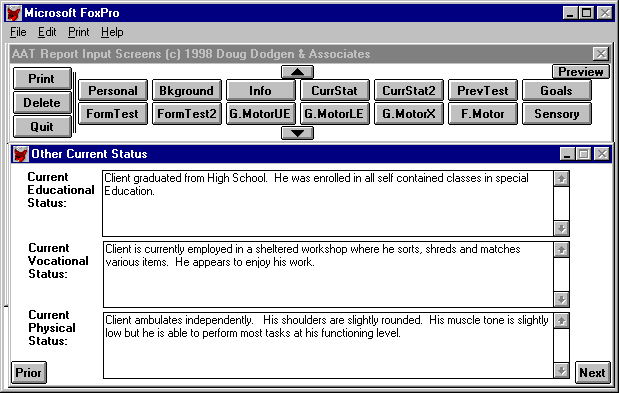Maximize the Other Current Status window
619x393 pixels.
tap(584, 154)
